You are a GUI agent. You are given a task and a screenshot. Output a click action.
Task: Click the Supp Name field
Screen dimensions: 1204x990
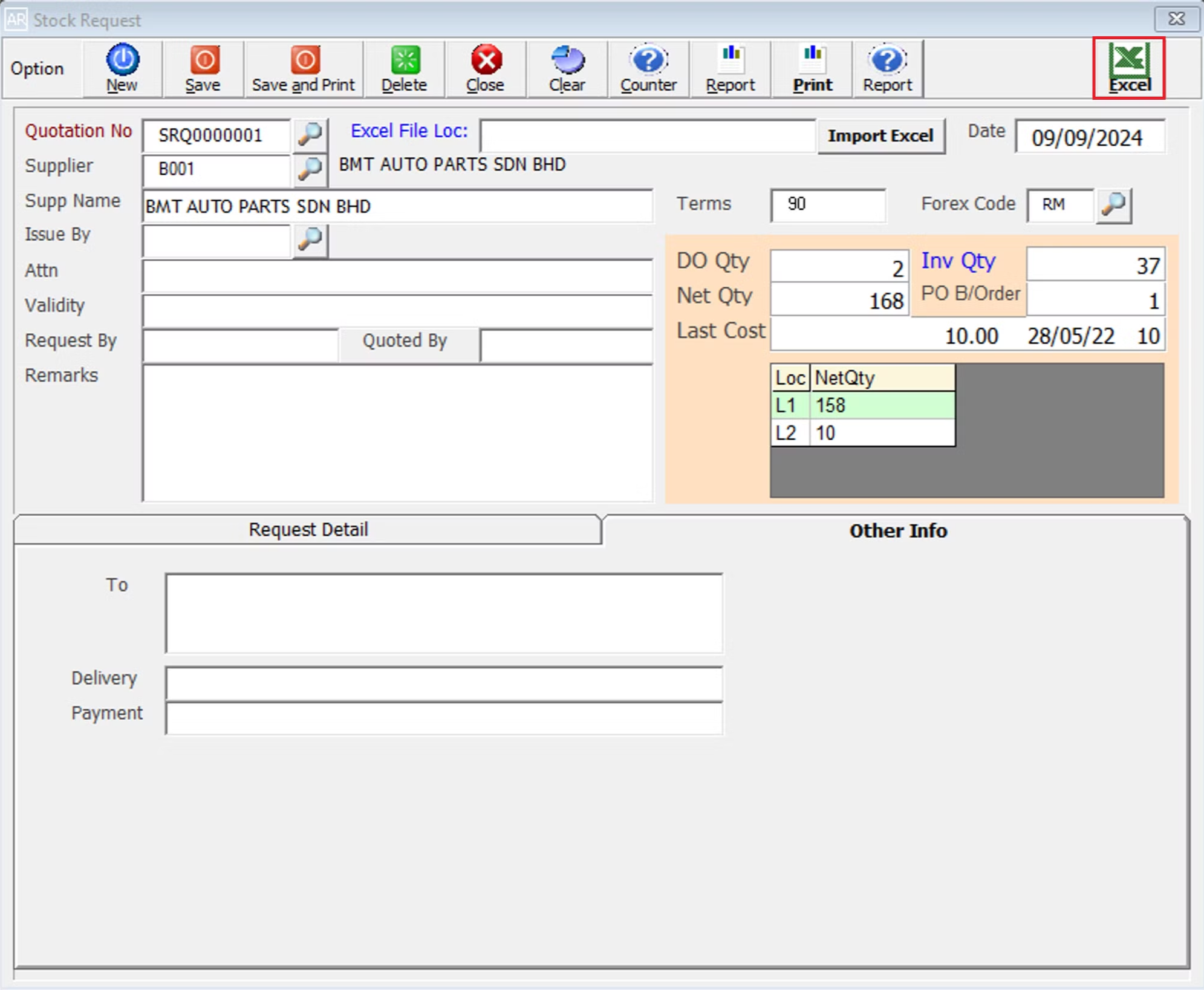pos(398,206)
